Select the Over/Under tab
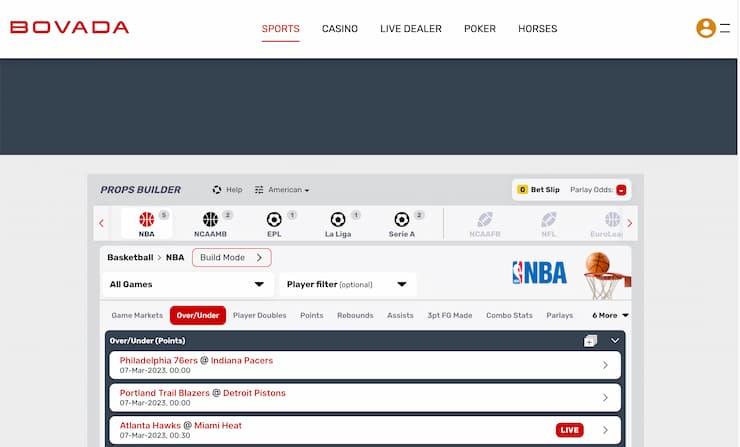740x447 pixels. (x=198, y=315)
